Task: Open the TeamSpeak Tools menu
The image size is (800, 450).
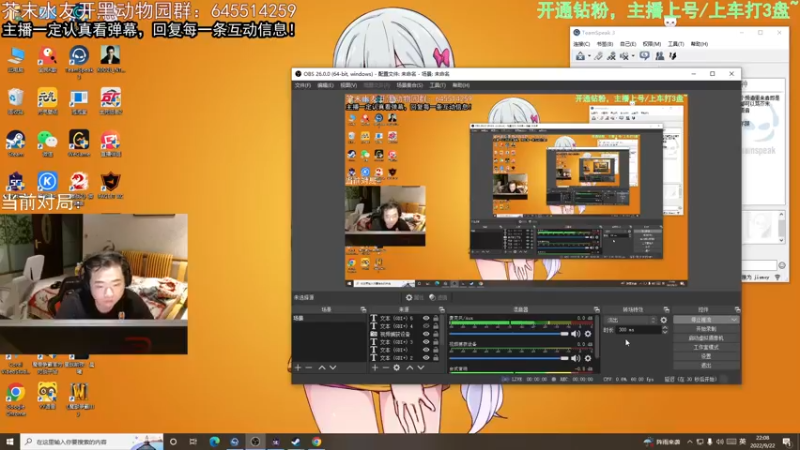Action: 676,44
